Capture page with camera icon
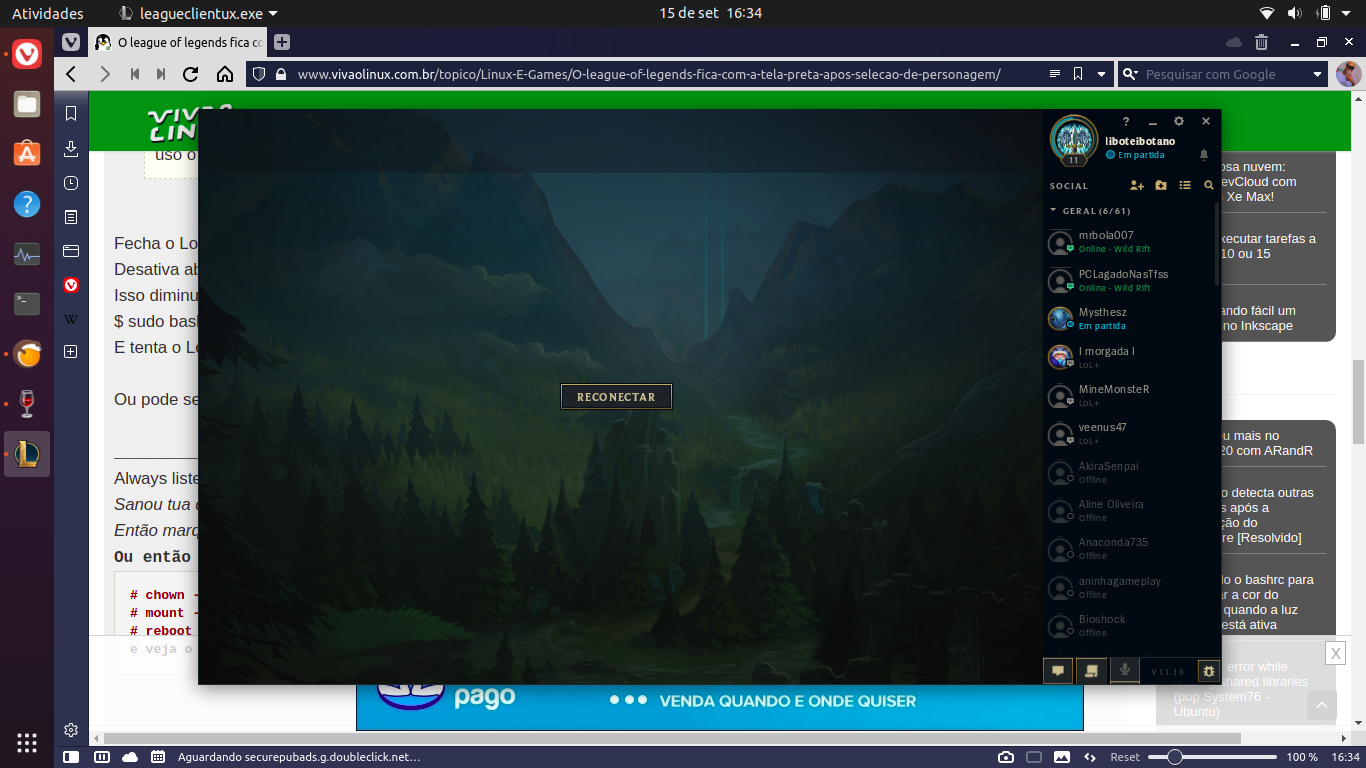 (x=1006, y=757)
